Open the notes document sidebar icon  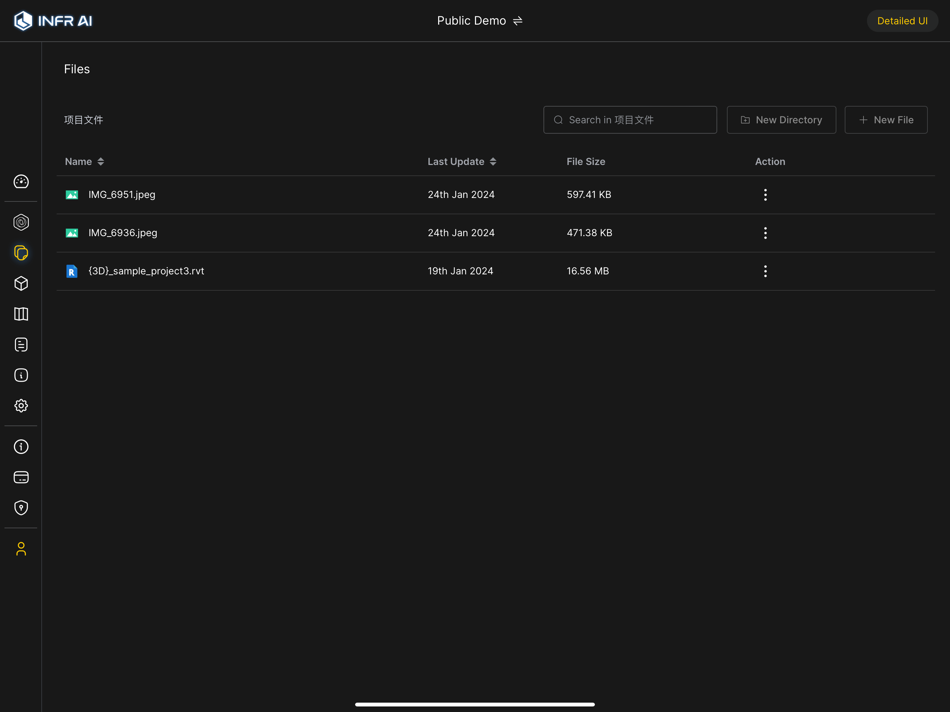tap(20, 344)
